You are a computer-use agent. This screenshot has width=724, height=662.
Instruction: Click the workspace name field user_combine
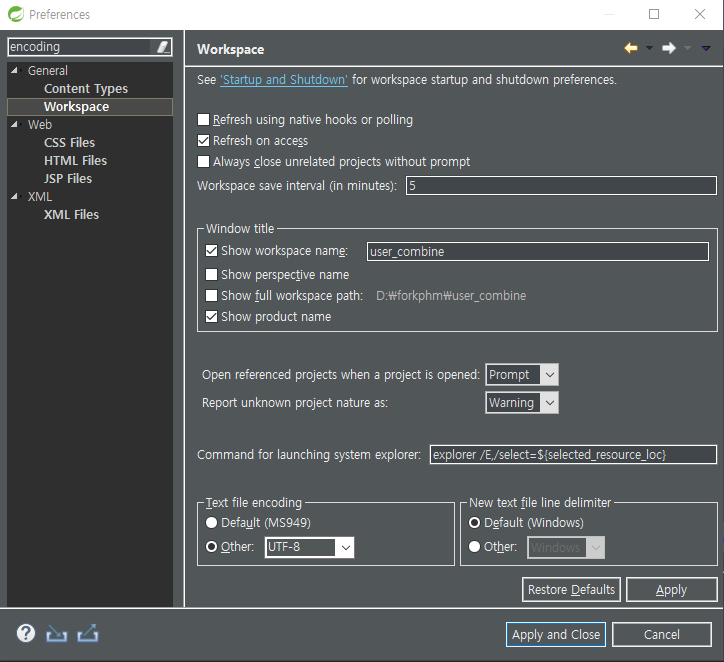pyautogui.click(x=538, y=252)
